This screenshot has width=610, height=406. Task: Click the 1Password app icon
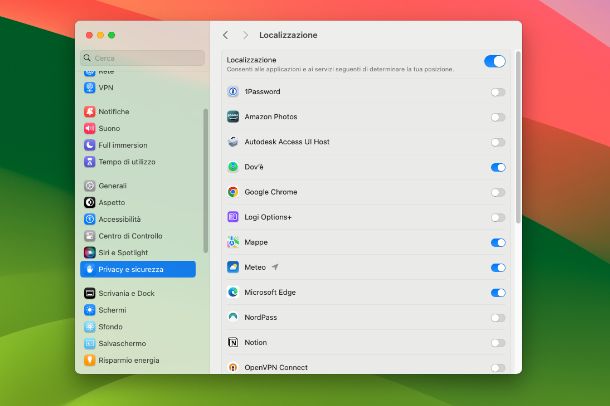(233, 92)
